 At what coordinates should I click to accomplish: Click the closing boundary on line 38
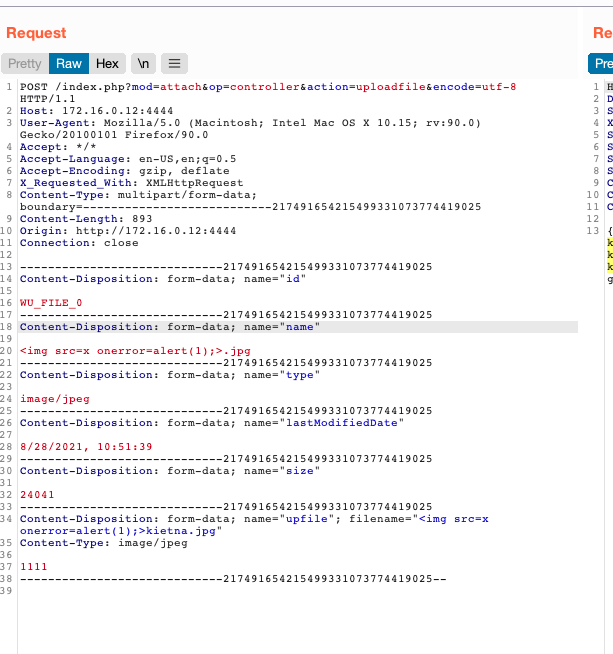click(x=233, y=579)
